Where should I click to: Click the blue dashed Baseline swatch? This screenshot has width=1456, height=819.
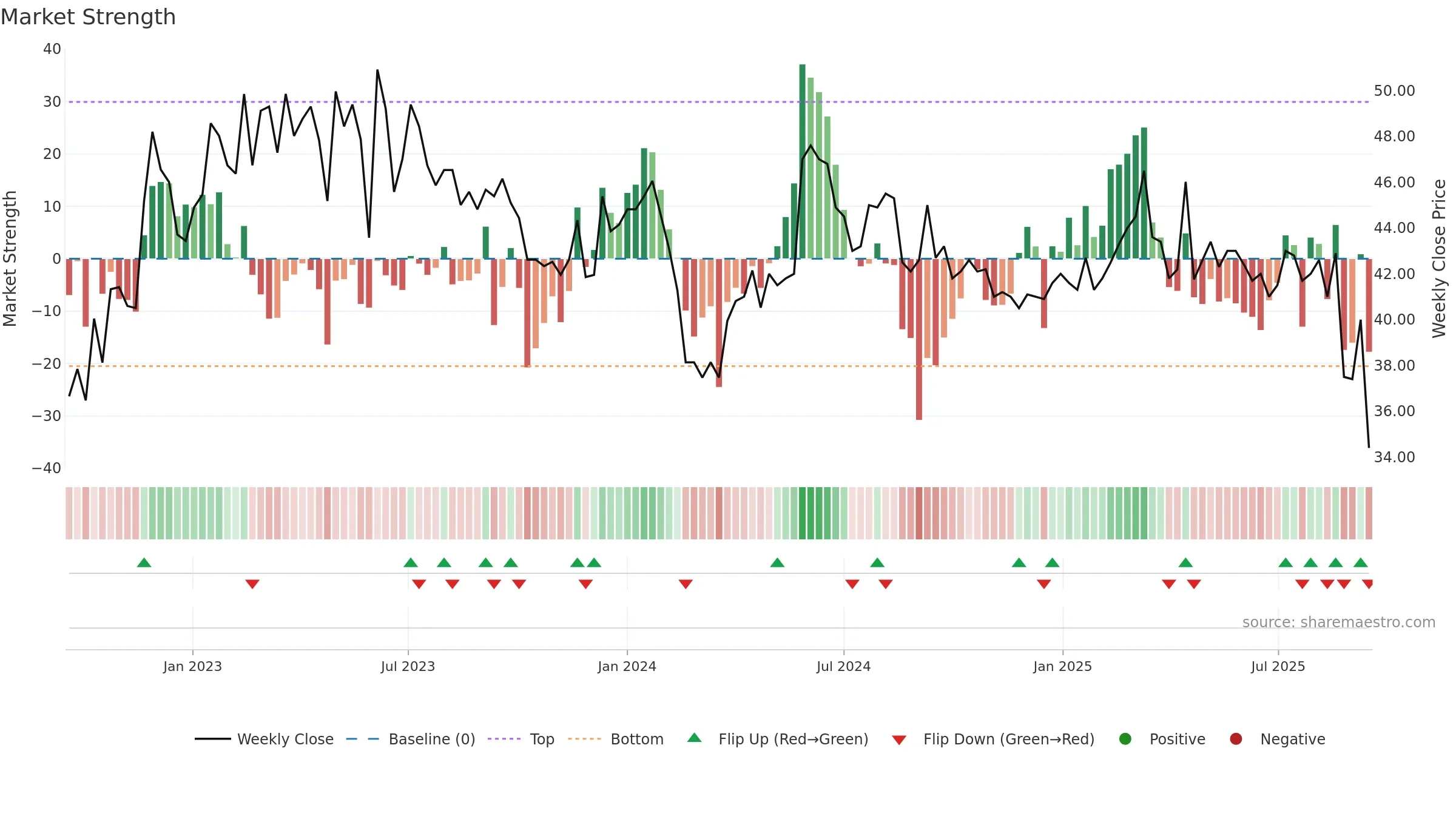[x=362, y=739]
